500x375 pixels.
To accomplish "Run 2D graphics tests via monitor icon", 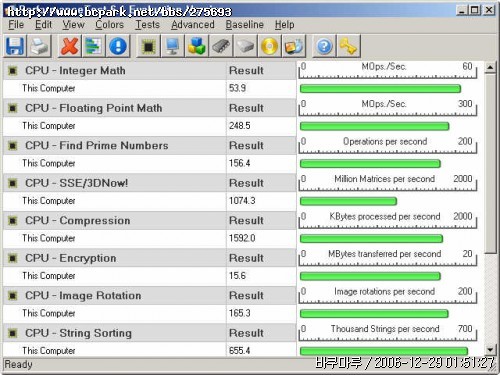I will coord(172,46).
